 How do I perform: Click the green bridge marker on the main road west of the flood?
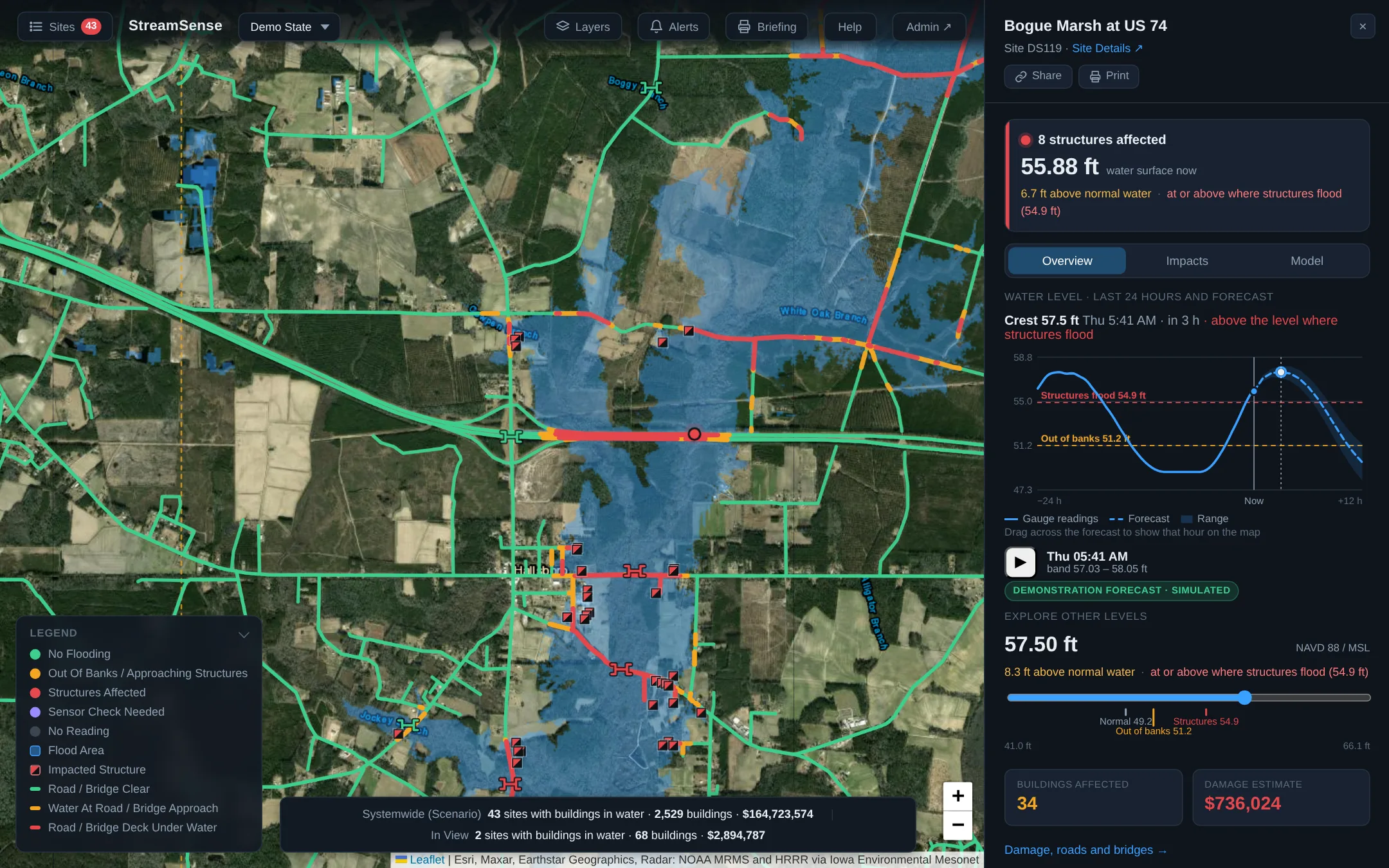click(x=511, y=437)
